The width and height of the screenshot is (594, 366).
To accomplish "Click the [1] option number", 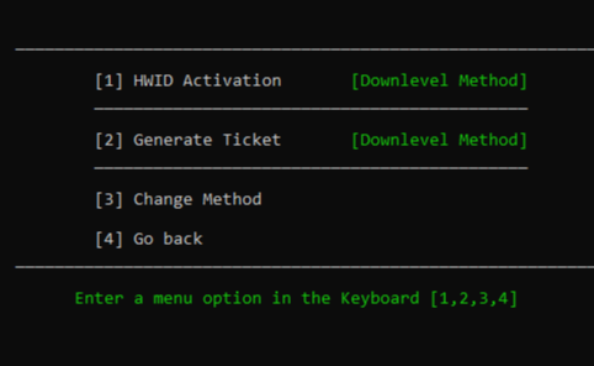I will click(x=109, y=81).
